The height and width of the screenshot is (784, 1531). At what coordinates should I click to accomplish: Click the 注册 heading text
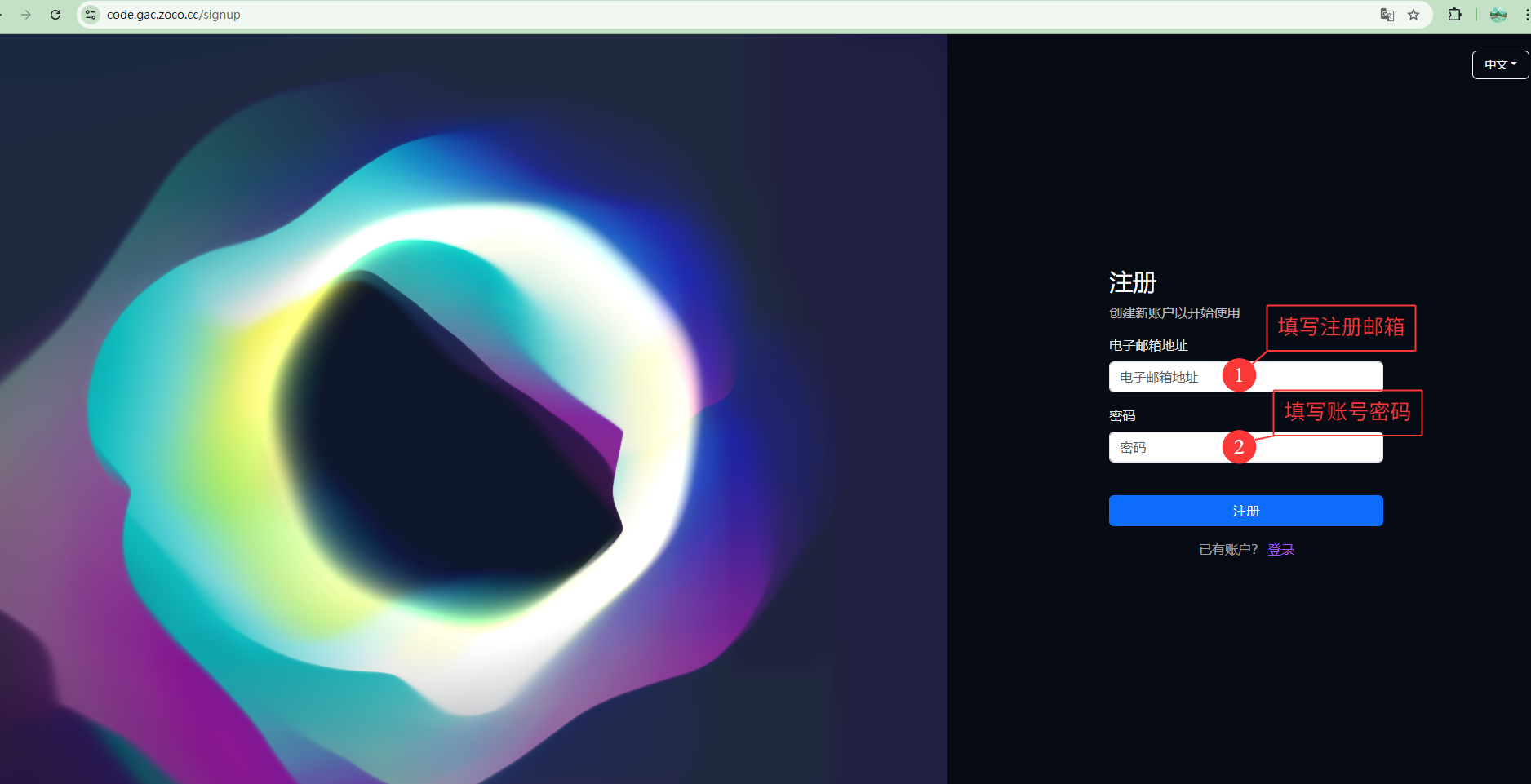(x=1133, y=282)
